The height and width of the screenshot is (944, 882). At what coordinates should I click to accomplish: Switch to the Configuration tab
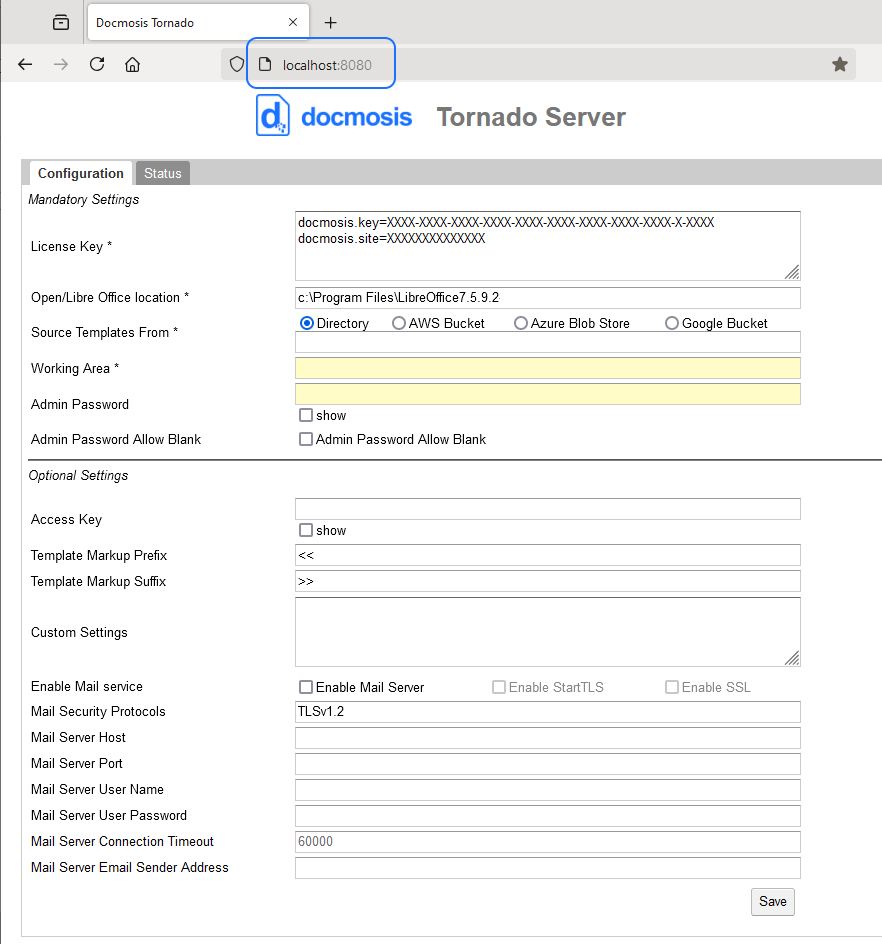click(81, 173)
